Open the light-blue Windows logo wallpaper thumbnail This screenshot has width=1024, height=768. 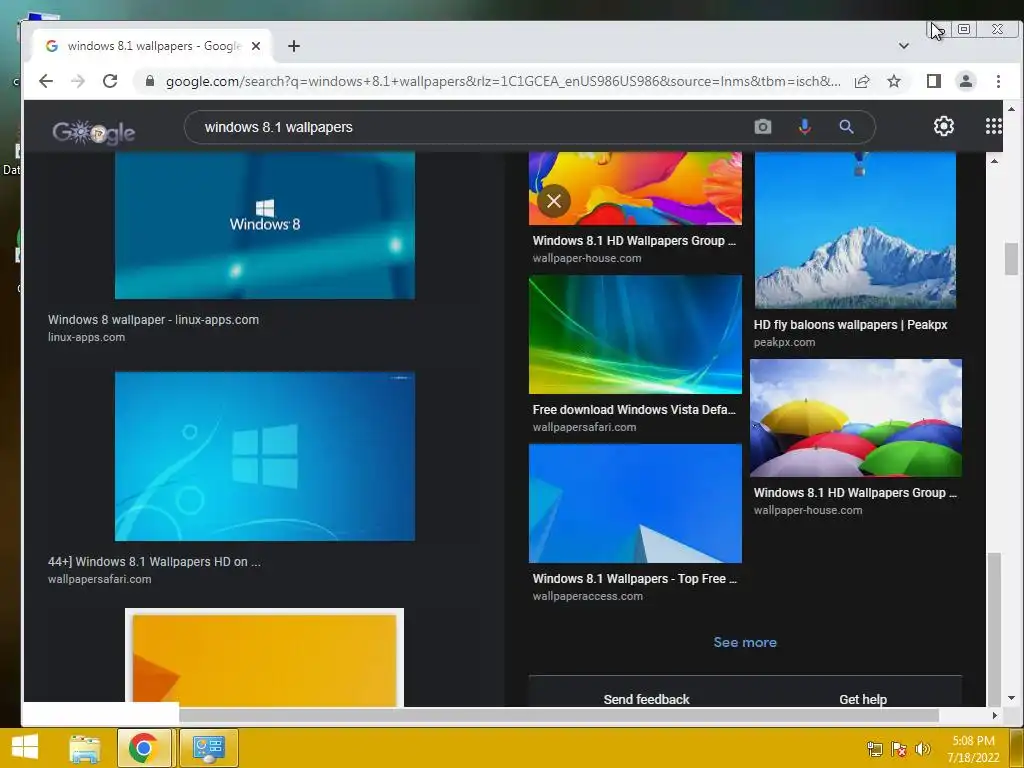[264, 456]
